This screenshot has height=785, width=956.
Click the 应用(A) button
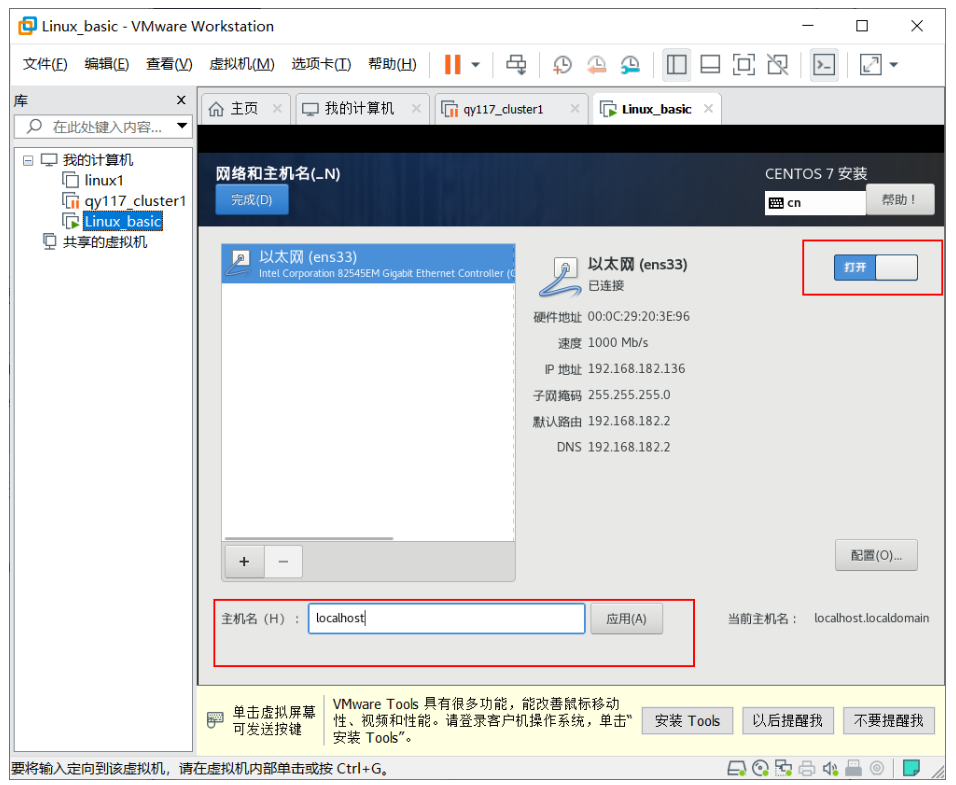[626, 619]
